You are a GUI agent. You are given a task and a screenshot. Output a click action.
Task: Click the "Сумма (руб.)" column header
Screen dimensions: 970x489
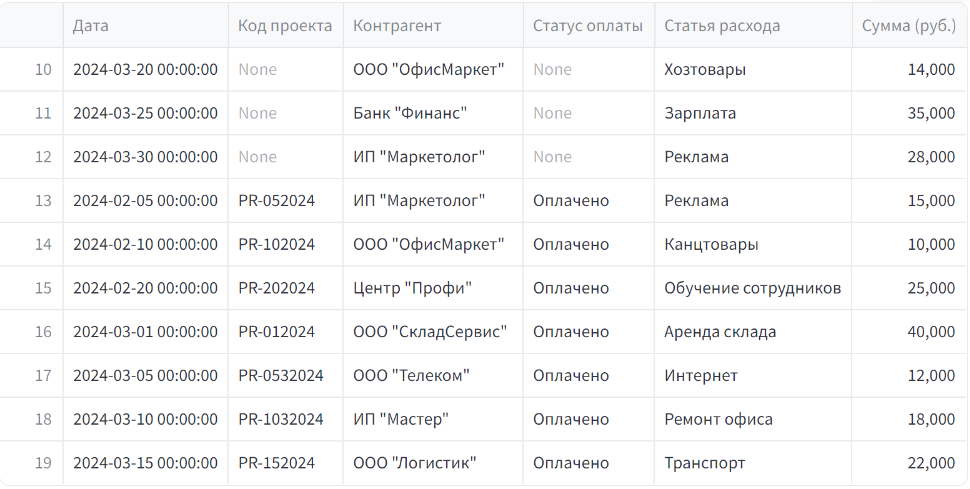tap(909, 25)
